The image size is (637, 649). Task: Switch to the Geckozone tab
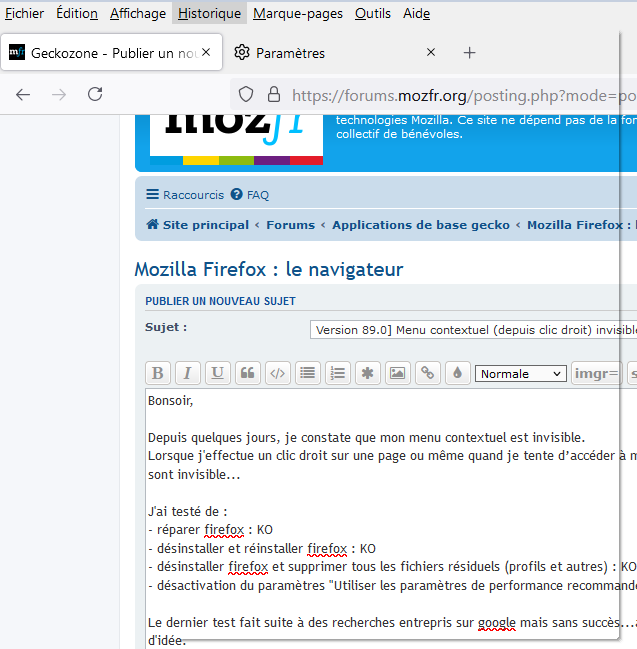(111, 53)
